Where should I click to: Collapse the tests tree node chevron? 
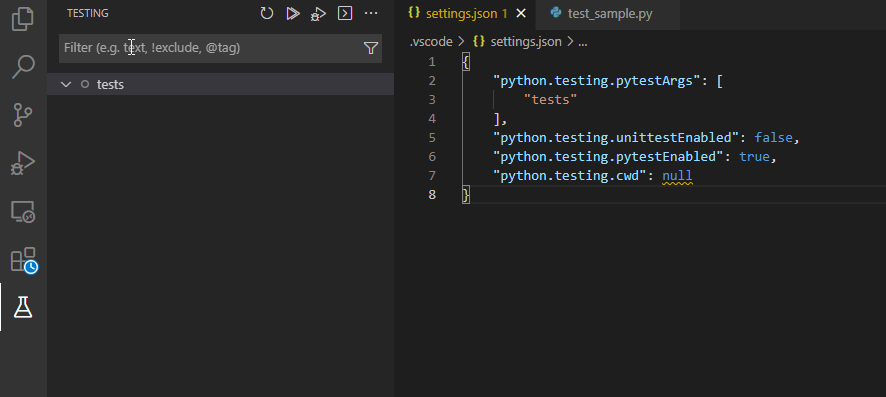pos(66,84)
